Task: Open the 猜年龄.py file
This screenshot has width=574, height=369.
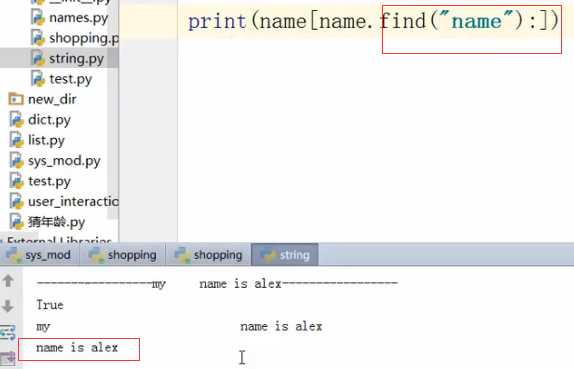Action: (56, 222)
